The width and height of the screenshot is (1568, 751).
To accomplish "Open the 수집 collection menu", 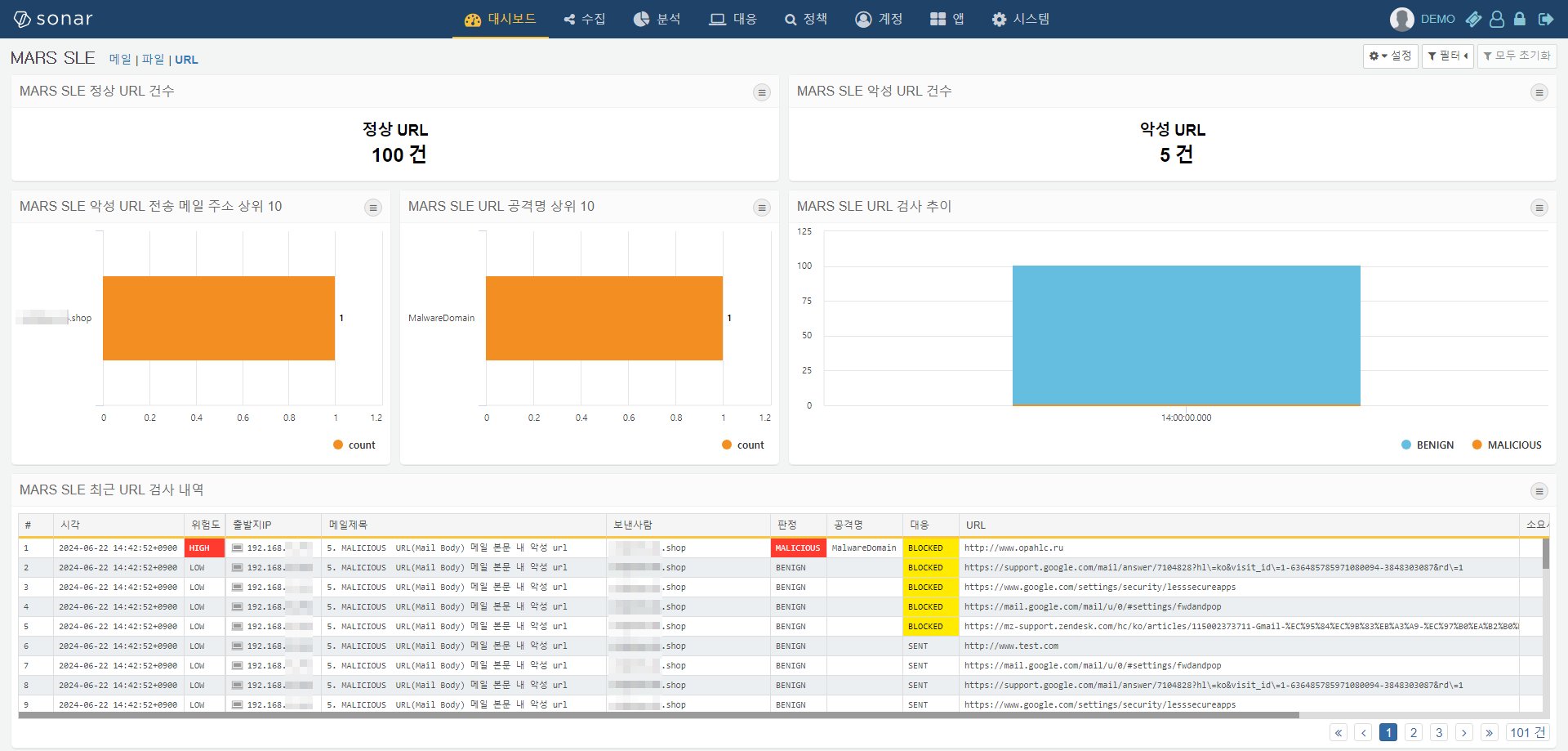I will pyautogui.click(x=585, y=19).
